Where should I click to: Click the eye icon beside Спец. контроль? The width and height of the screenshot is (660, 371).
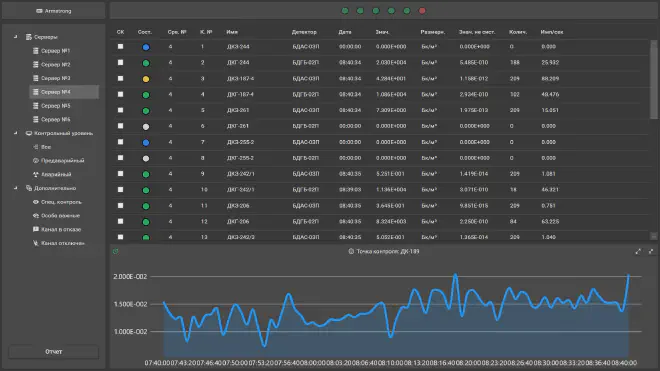click(36, 202)
